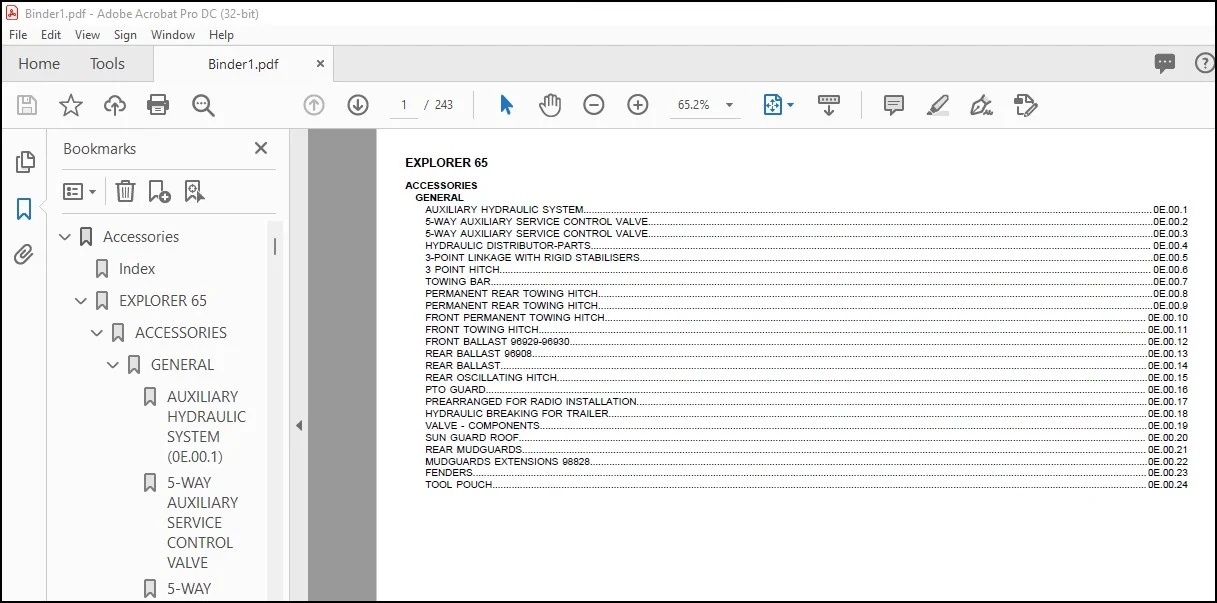Close the Binder1.pdf tab
Image resolution: width=1217 pixels, height=603 pixels.
coord(321,63)
